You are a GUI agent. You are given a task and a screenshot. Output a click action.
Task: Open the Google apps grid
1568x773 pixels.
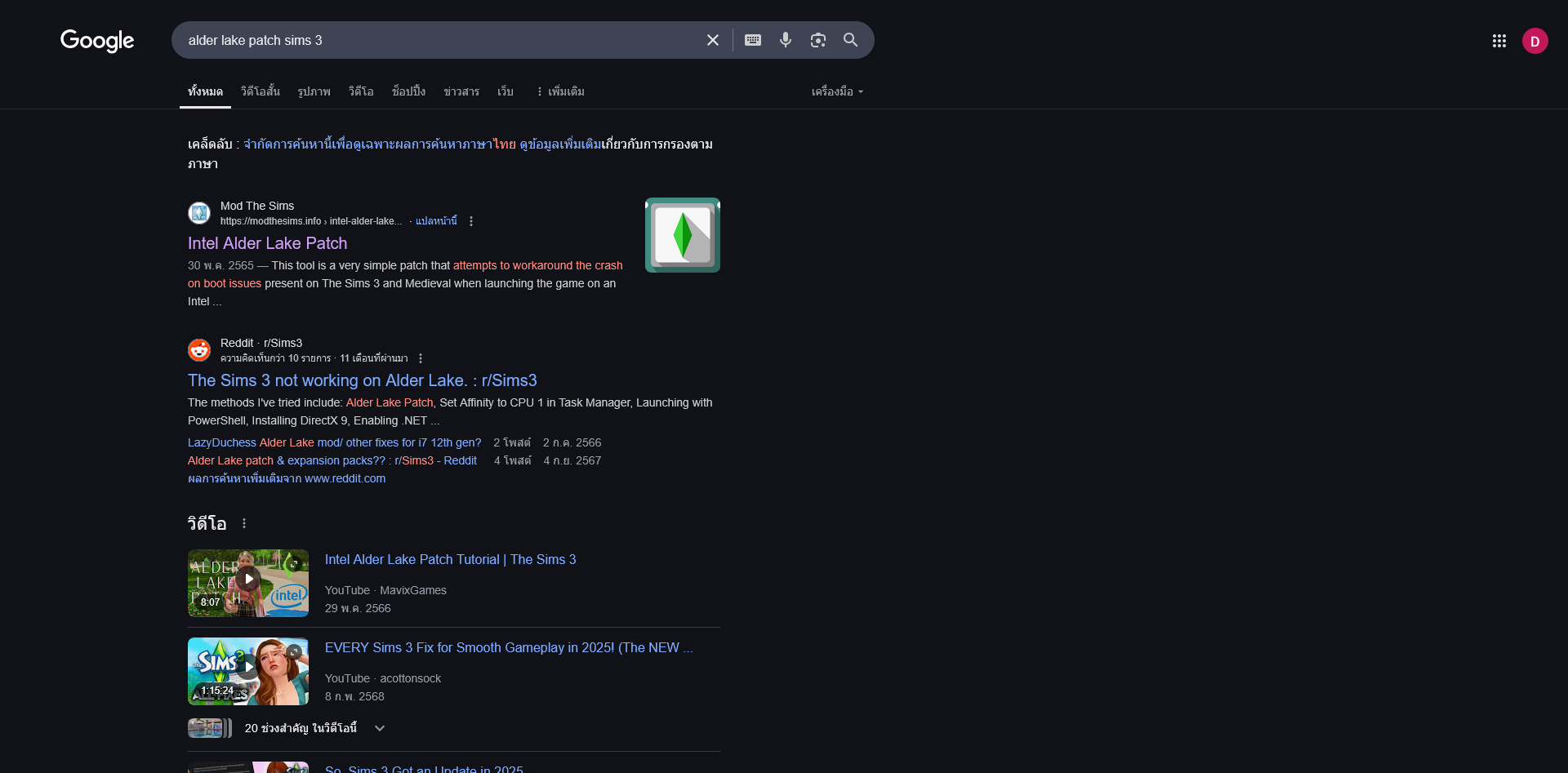[1499, 41]
